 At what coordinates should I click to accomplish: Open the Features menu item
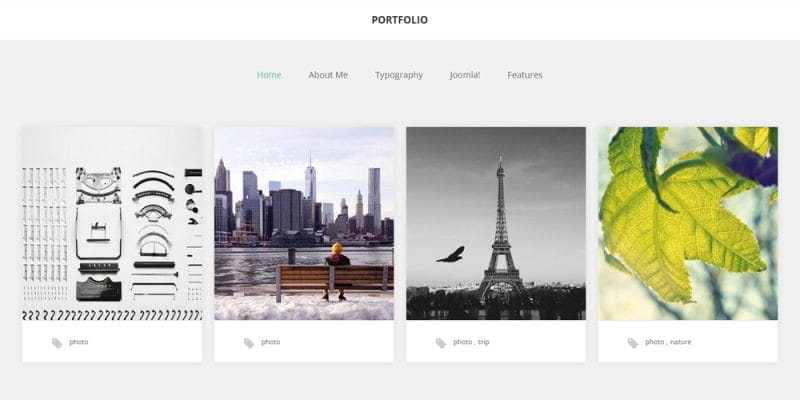[524, 75]
